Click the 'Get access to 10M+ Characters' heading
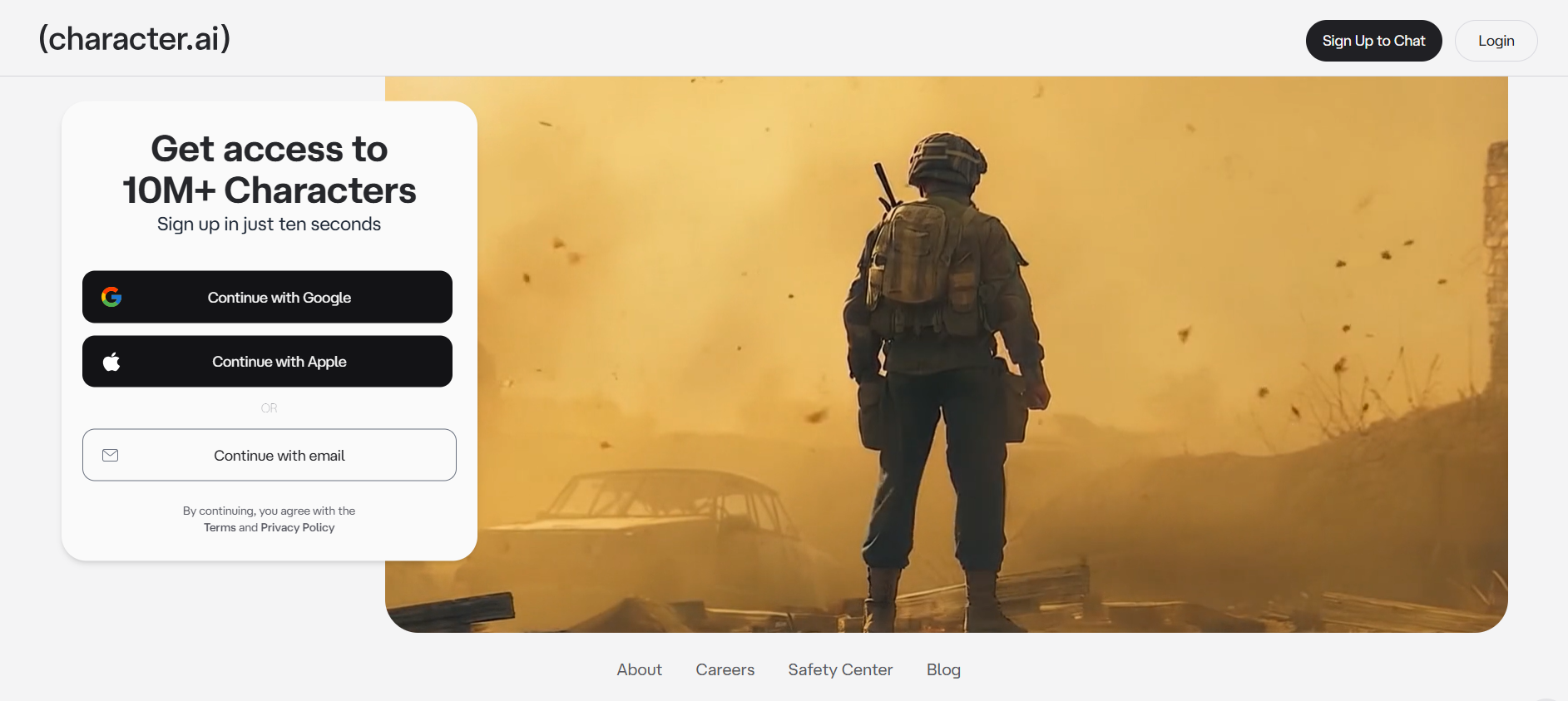Image resolution: width=1568 pixels, height=701 pixels. (x=270, y=170)
